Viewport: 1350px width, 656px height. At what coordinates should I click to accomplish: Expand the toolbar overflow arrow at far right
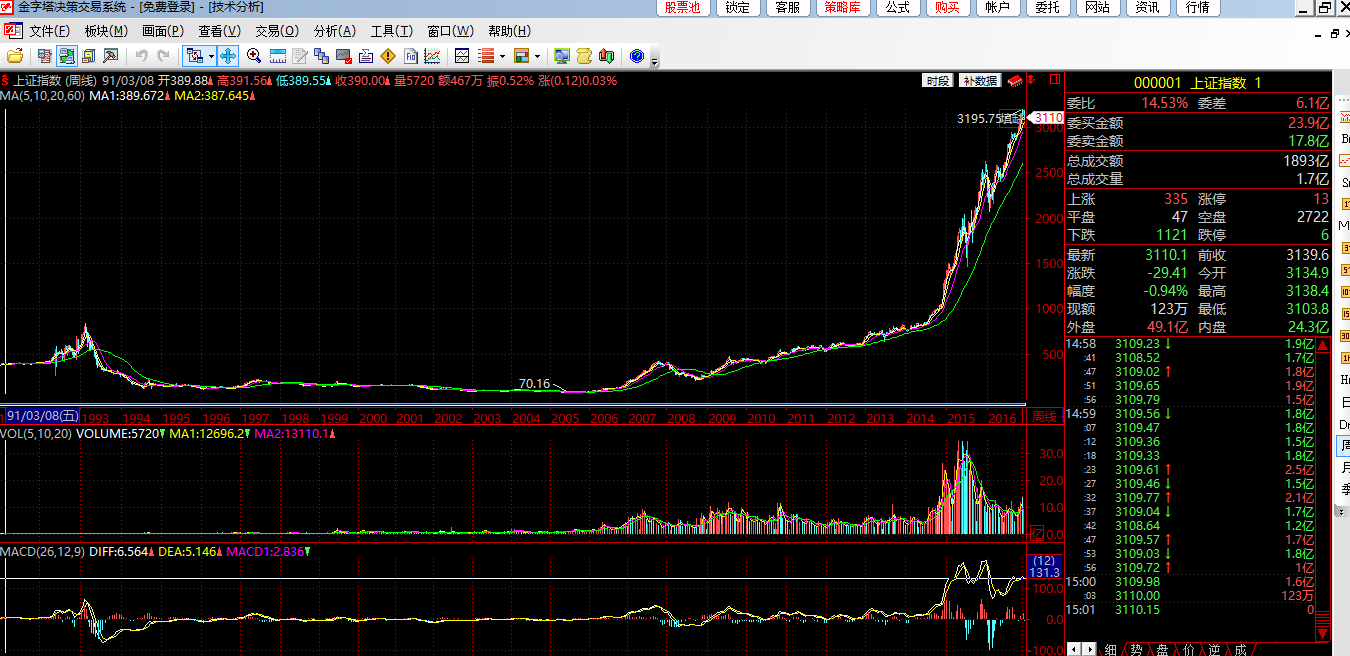point(654,60)
